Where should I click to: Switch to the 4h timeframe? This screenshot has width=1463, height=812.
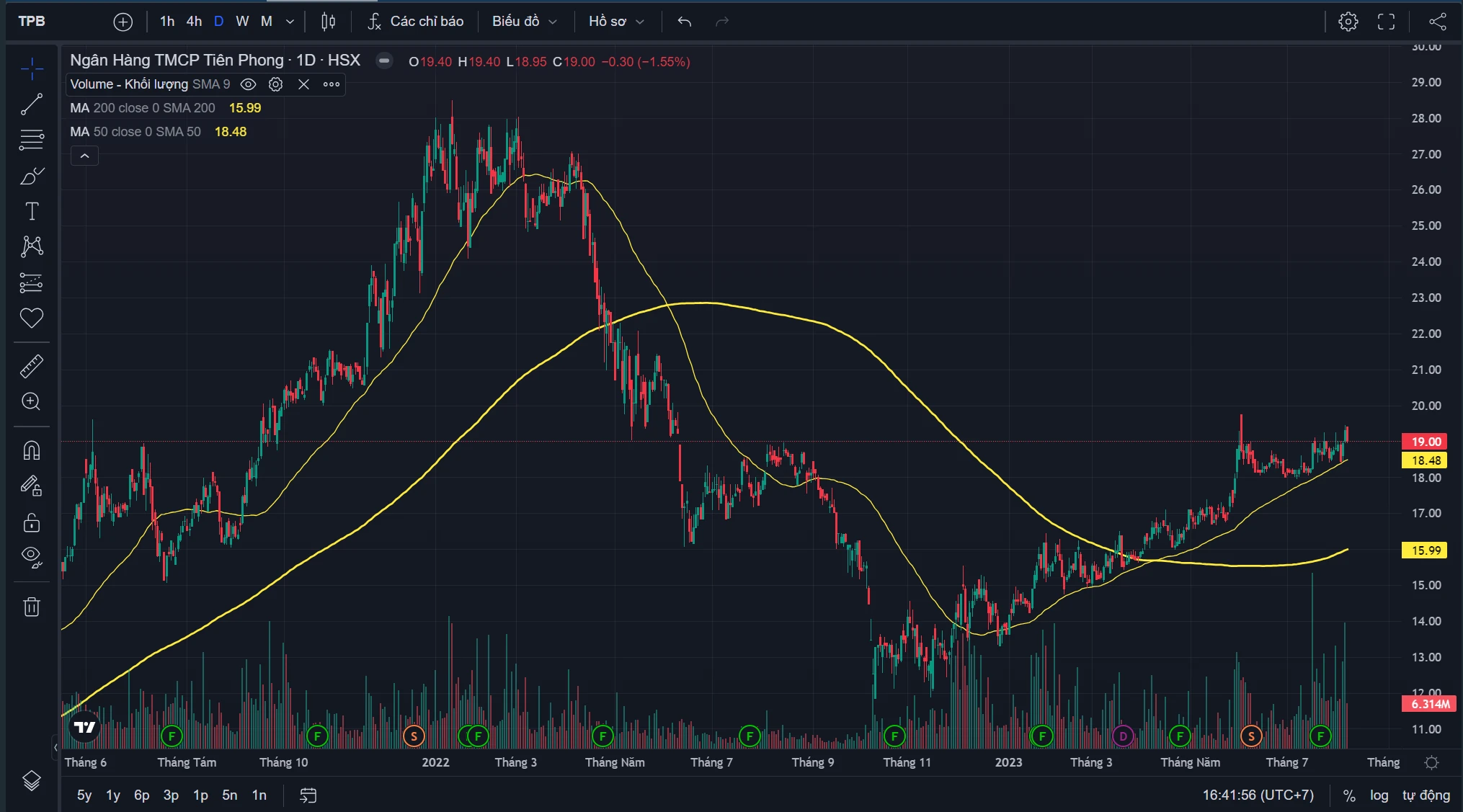click(x=194, y=22)
